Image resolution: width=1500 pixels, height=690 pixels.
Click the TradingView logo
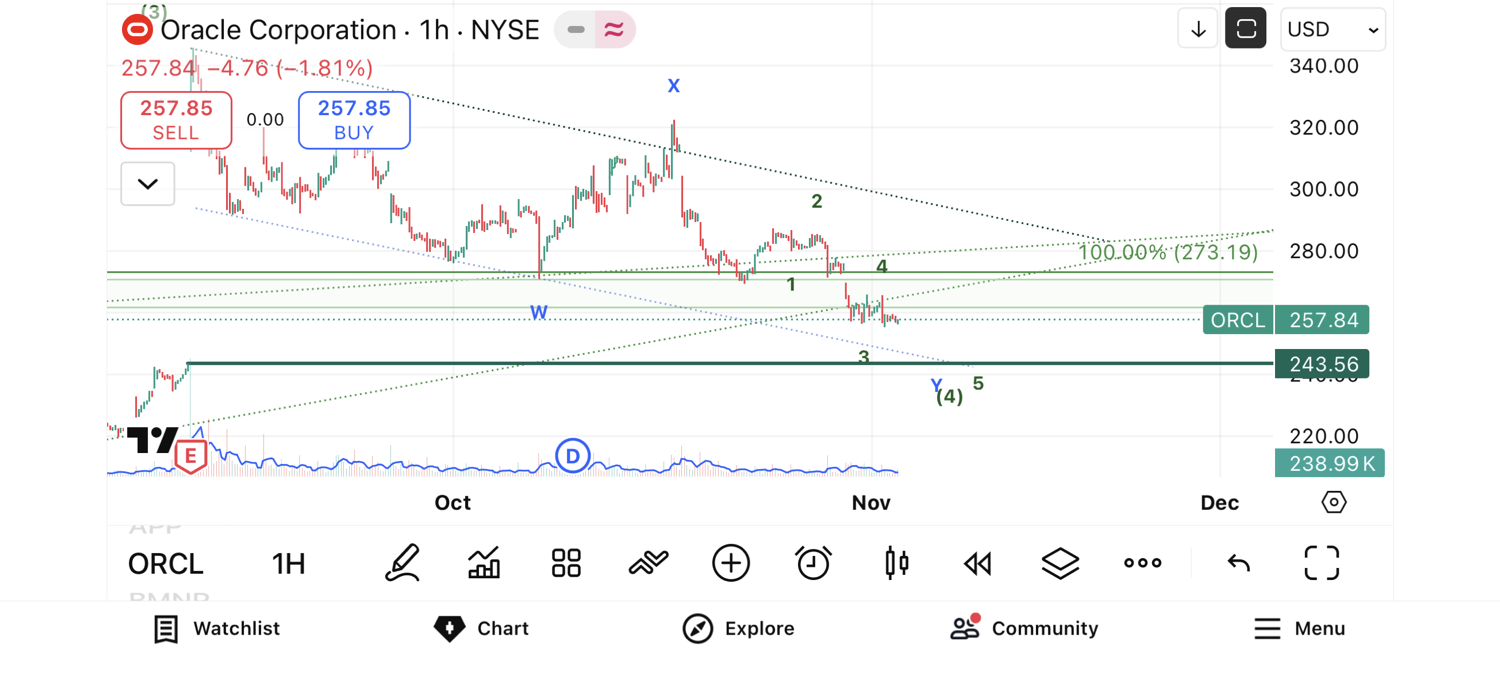(152, 440)
